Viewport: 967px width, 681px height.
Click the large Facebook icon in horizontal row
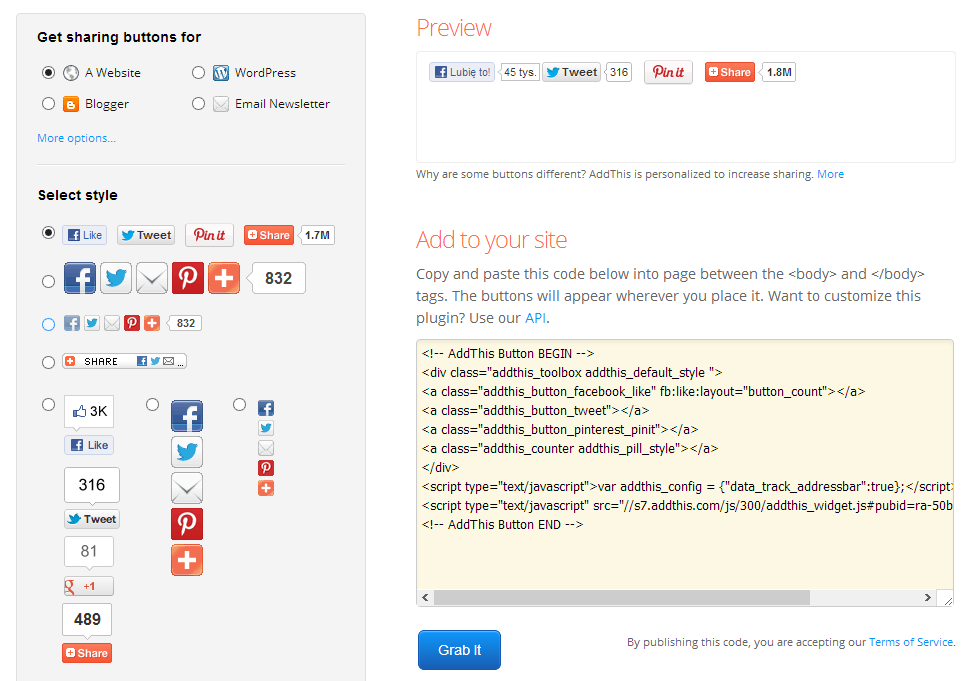80,278
